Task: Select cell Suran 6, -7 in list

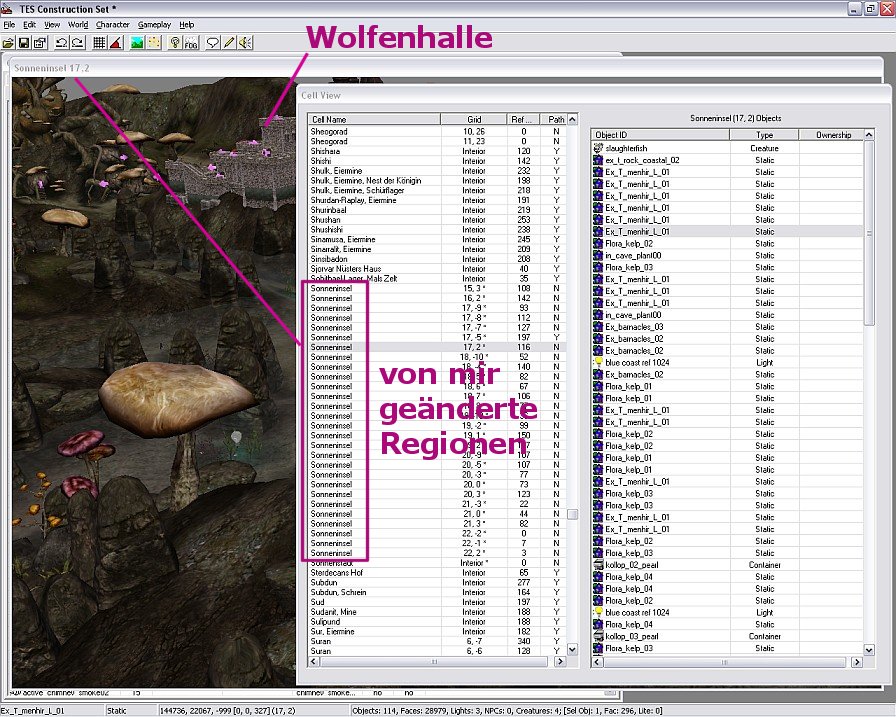Action: point(320,642)
